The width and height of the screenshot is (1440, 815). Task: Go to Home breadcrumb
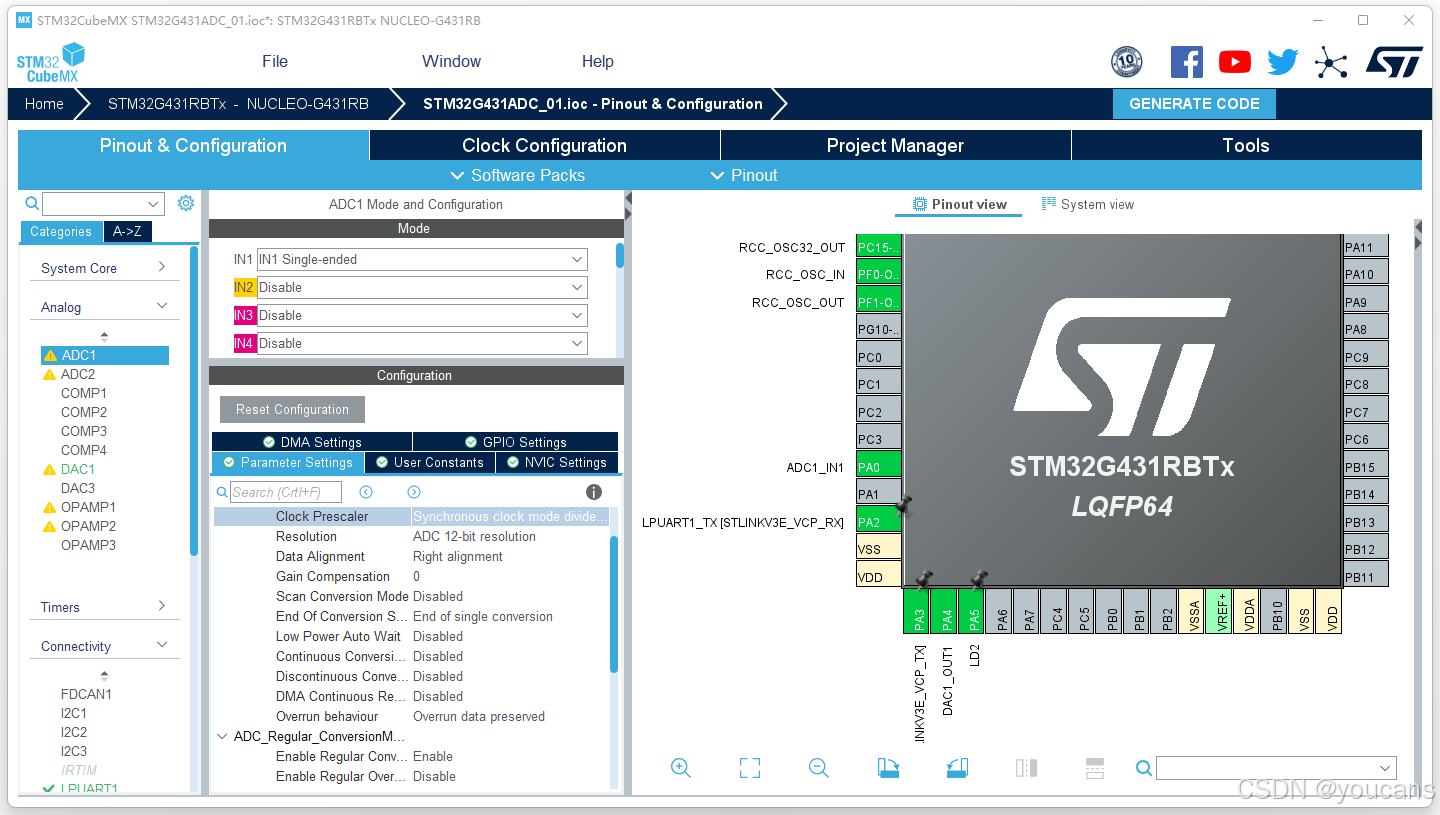(44, 103)
